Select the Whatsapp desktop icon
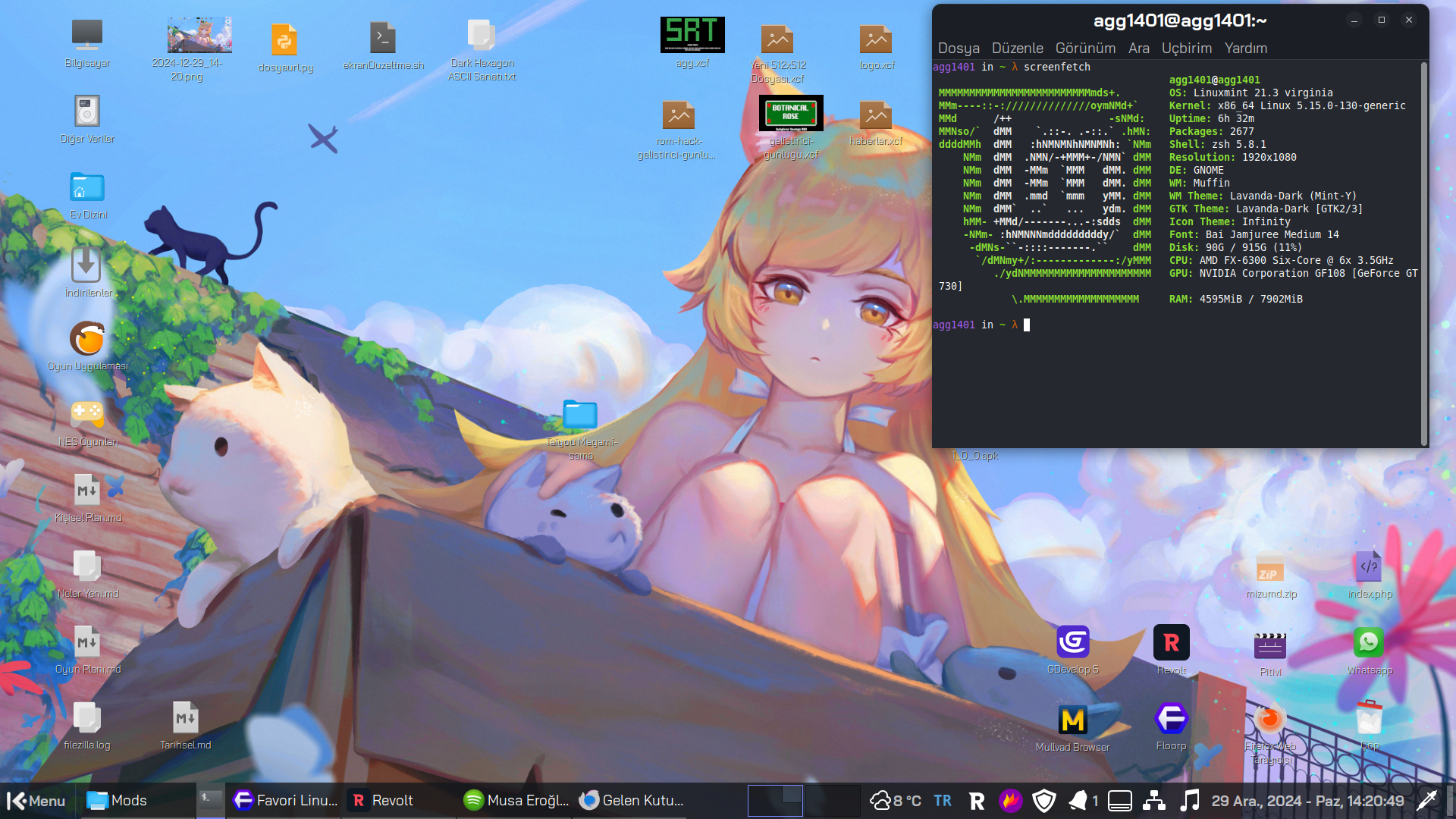The image size is (1456, 819). point(1369,643)
